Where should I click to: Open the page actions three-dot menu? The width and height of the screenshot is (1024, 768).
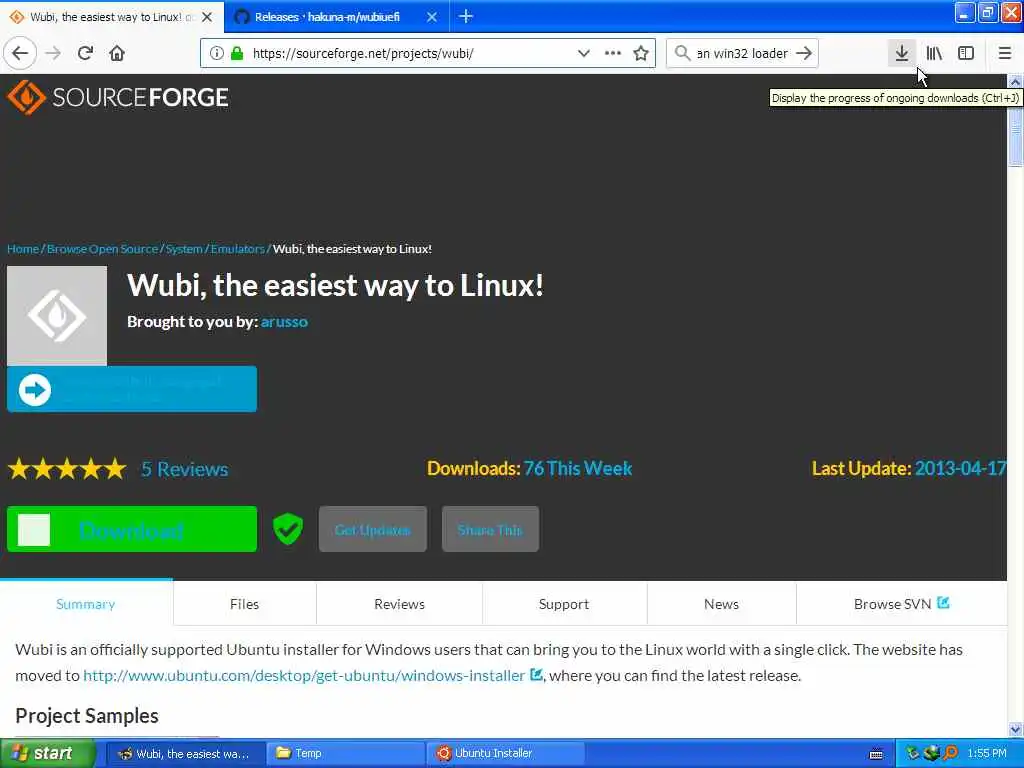613,53
